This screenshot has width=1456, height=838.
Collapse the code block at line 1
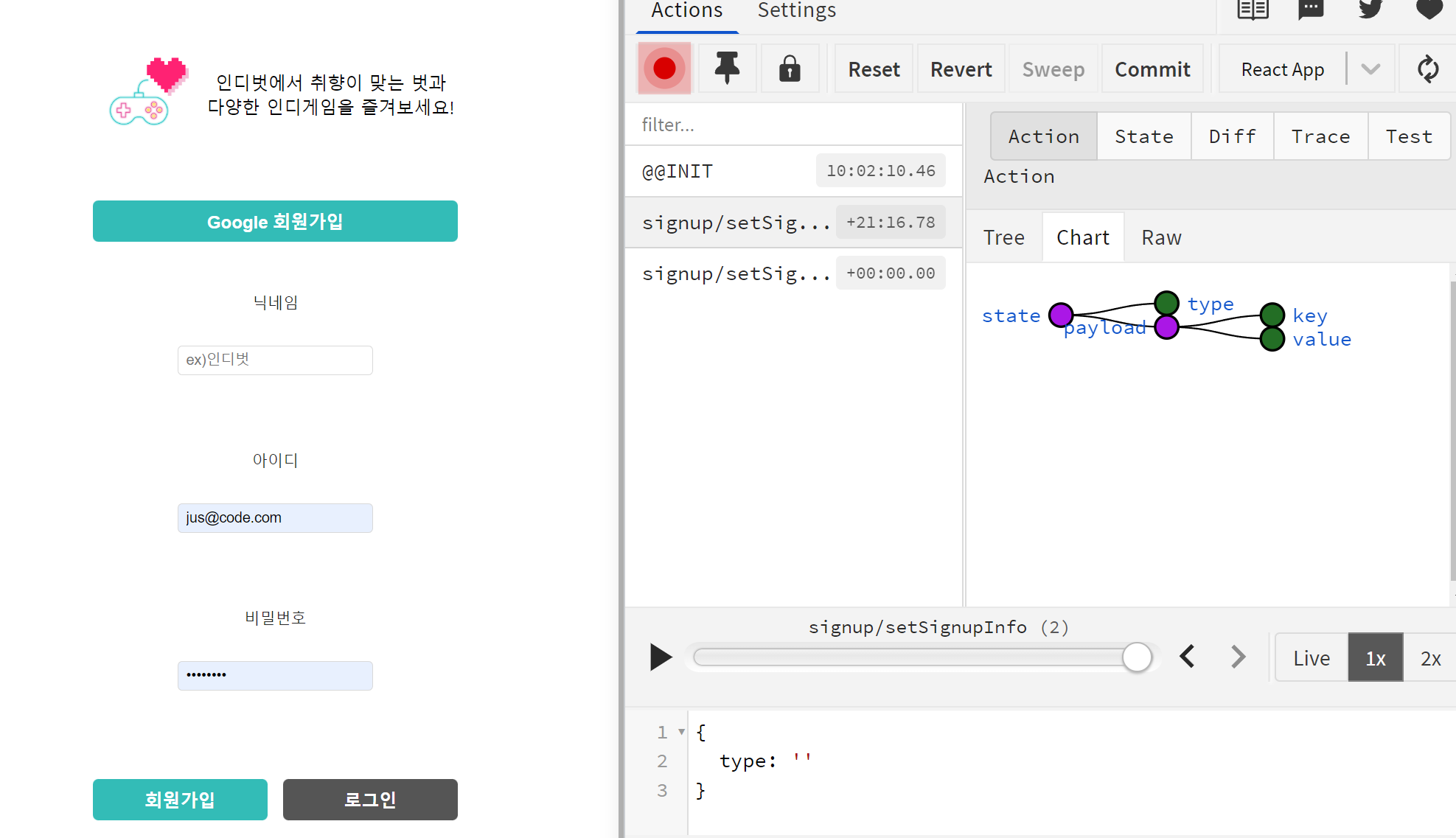681,732
